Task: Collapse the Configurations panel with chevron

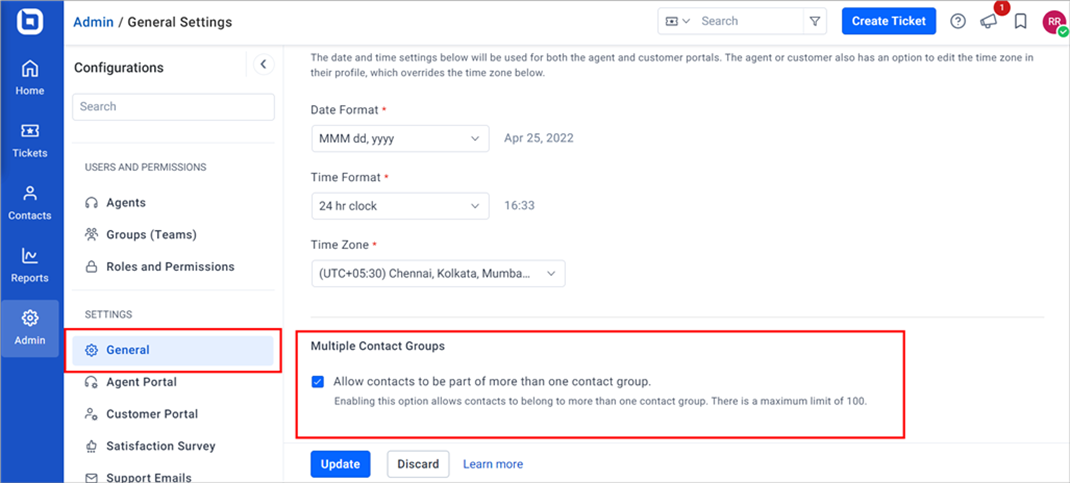Action: coord(263,65)
